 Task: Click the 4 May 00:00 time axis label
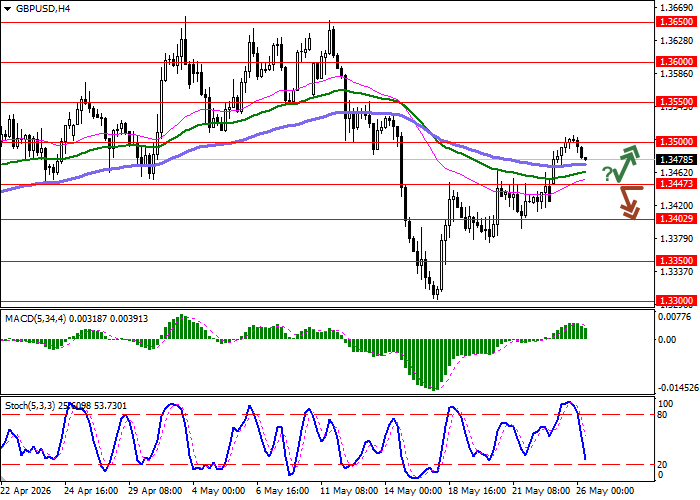219,491
